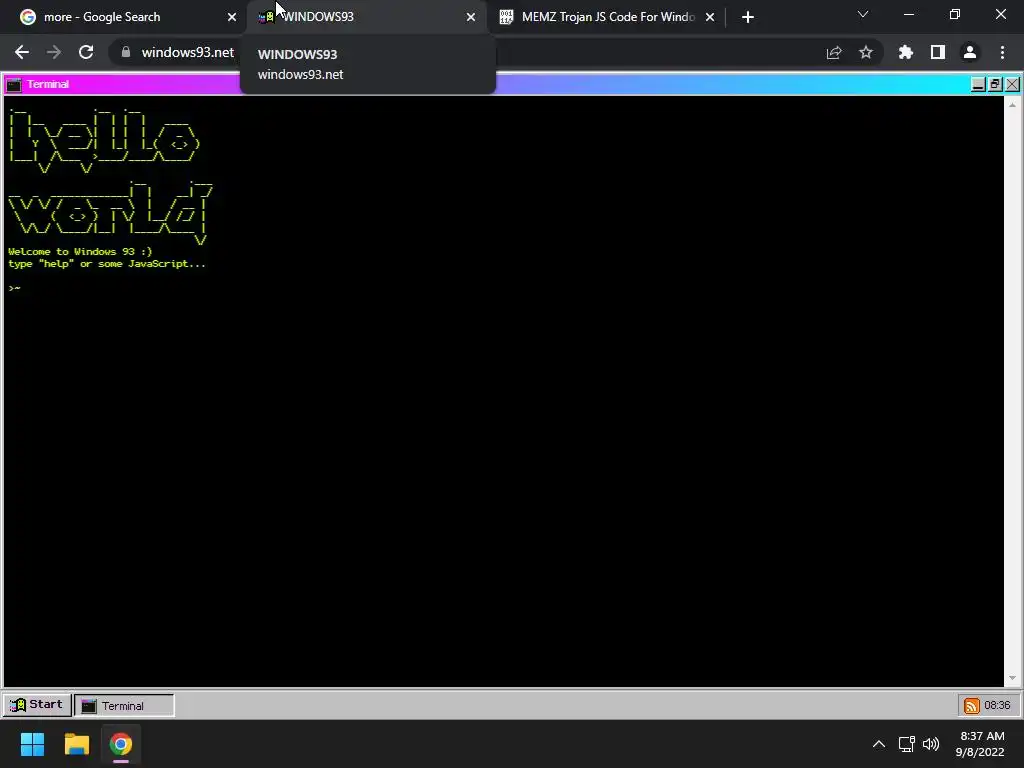Click the type "help" or some JavaScript line
Image resolution: width=1024 pixels, height=768 pixels.
(106, 264)
